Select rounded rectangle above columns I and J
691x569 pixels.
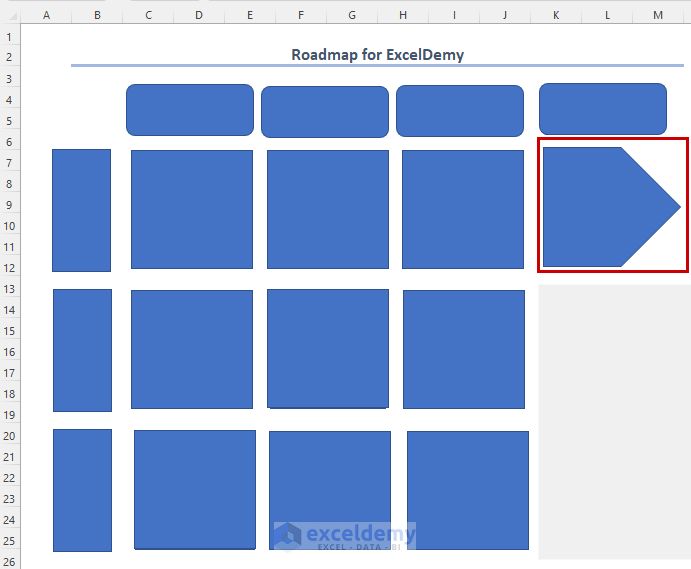tap(460, 111)
